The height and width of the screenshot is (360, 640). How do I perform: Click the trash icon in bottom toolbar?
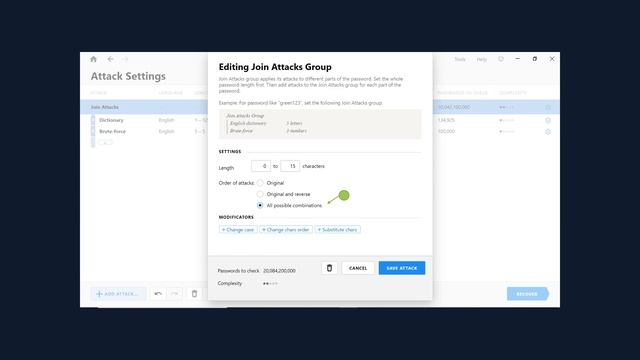194,293
